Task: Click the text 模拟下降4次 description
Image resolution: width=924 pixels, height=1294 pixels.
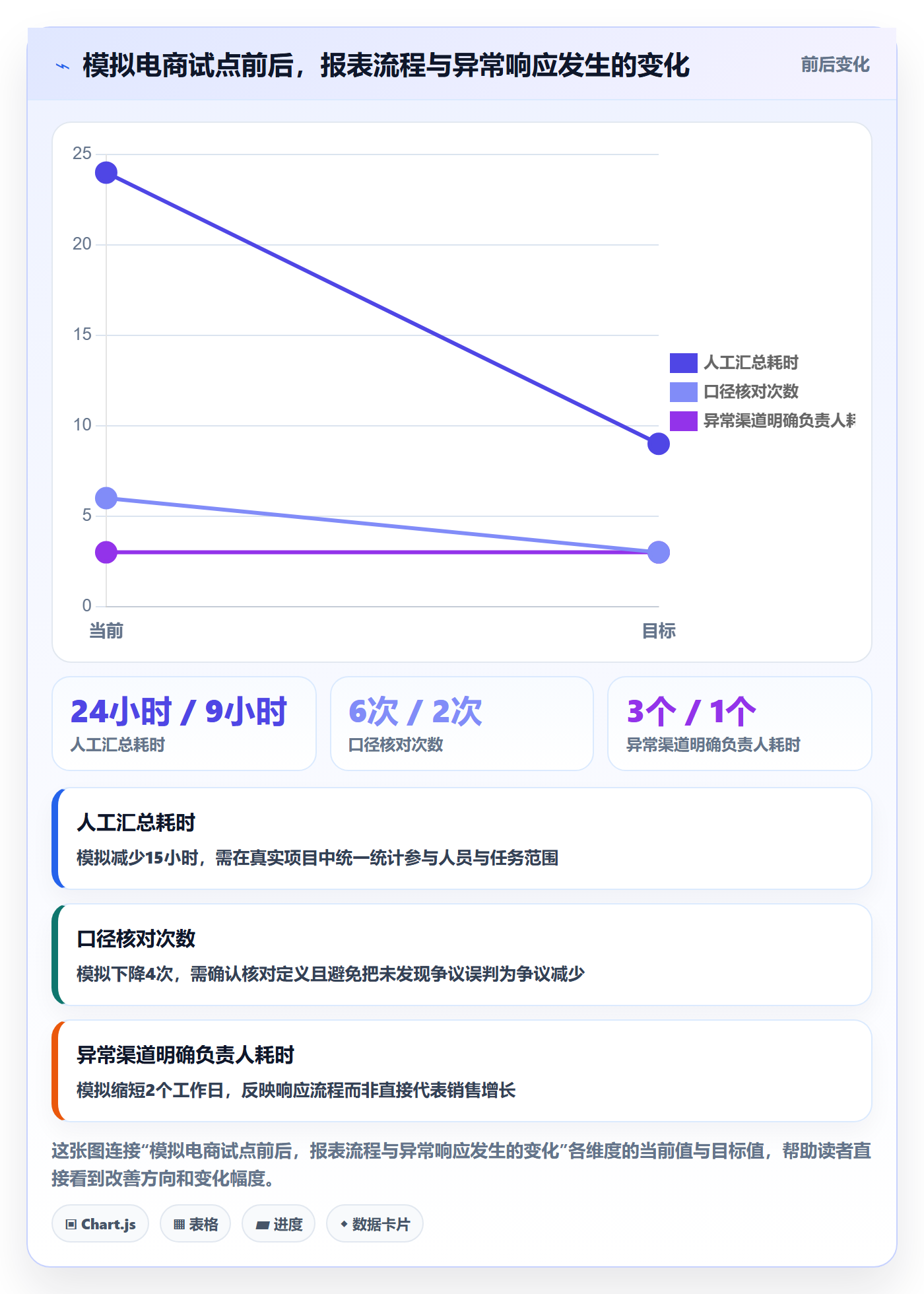Action: coord(331,974)
